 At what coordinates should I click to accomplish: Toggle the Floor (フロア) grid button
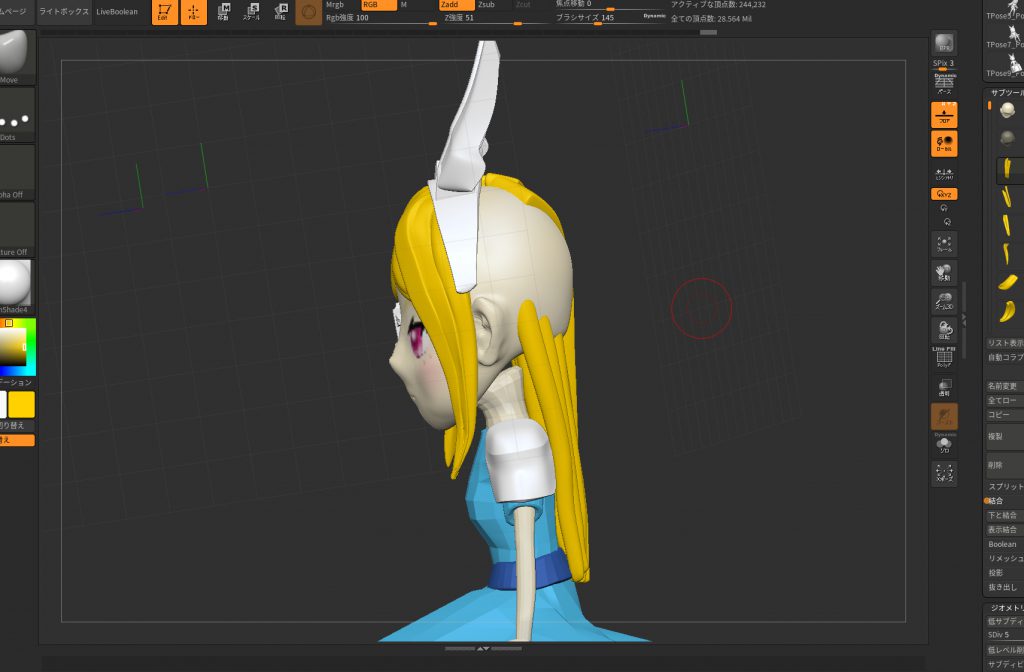point(944,115)
